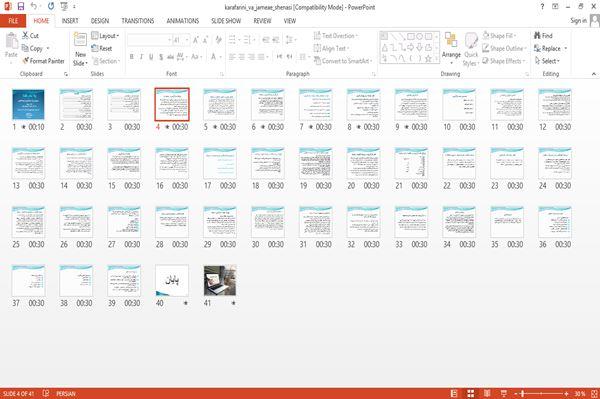Click SLIDE 4 OF 41 status text
The width and height of the screenshot is (600, 399).
[18, 393]
